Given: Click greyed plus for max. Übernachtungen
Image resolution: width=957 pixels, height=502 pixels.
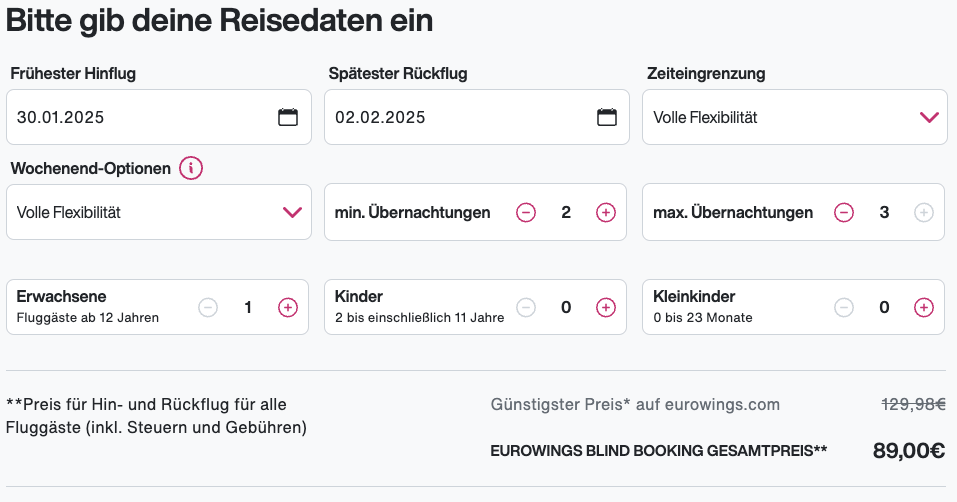Looking at the screenshot, I should click(924, 212).
